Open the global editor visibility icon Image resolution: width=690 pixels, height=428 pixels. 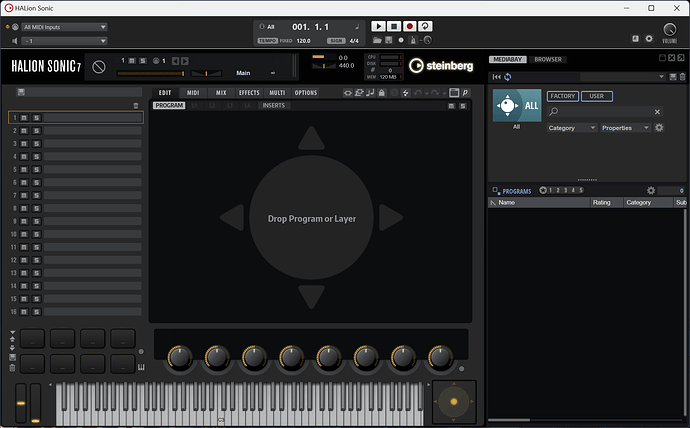(348, 93)
